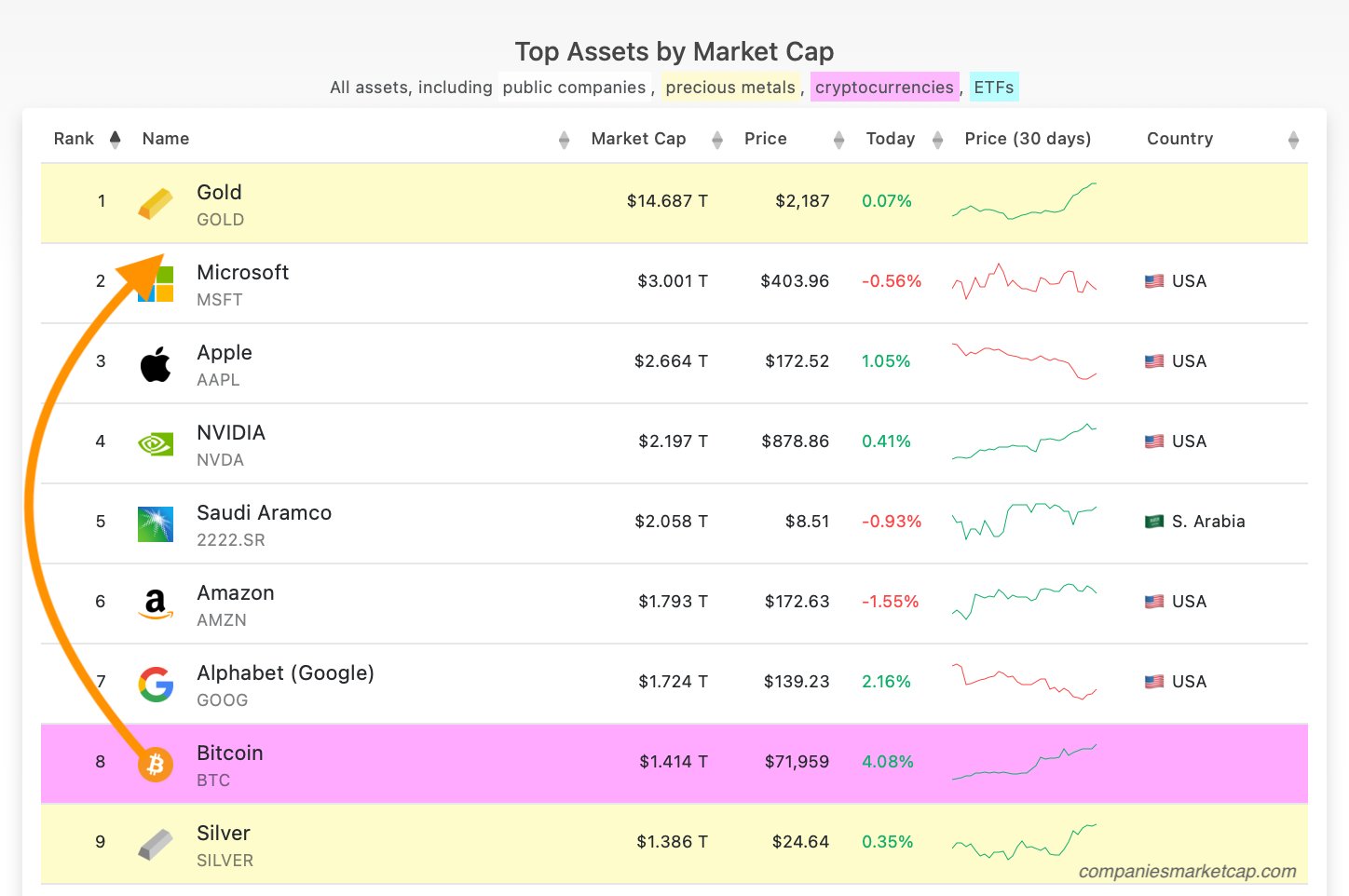The height and width of the screenshot is (896, 1349).
Task: Sort table by Rank column arrows
Action: (115, 140)
